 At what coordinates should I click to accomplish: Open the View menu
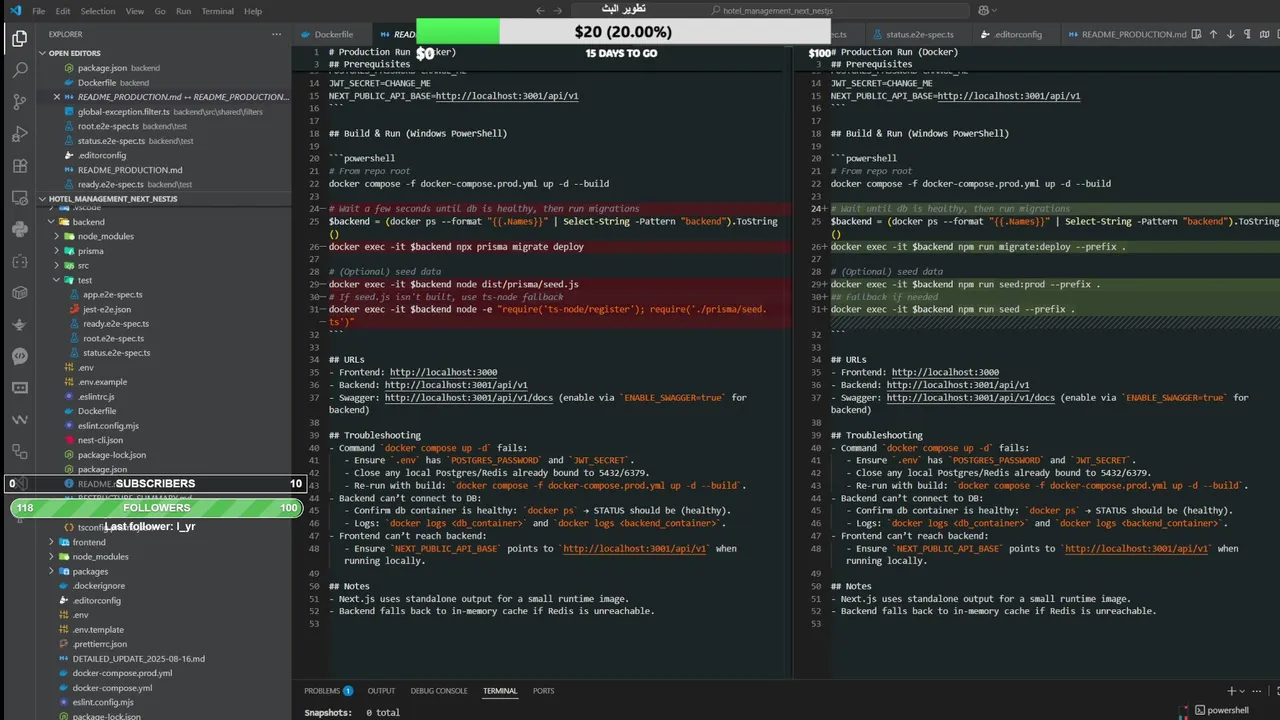click(135, 11)
